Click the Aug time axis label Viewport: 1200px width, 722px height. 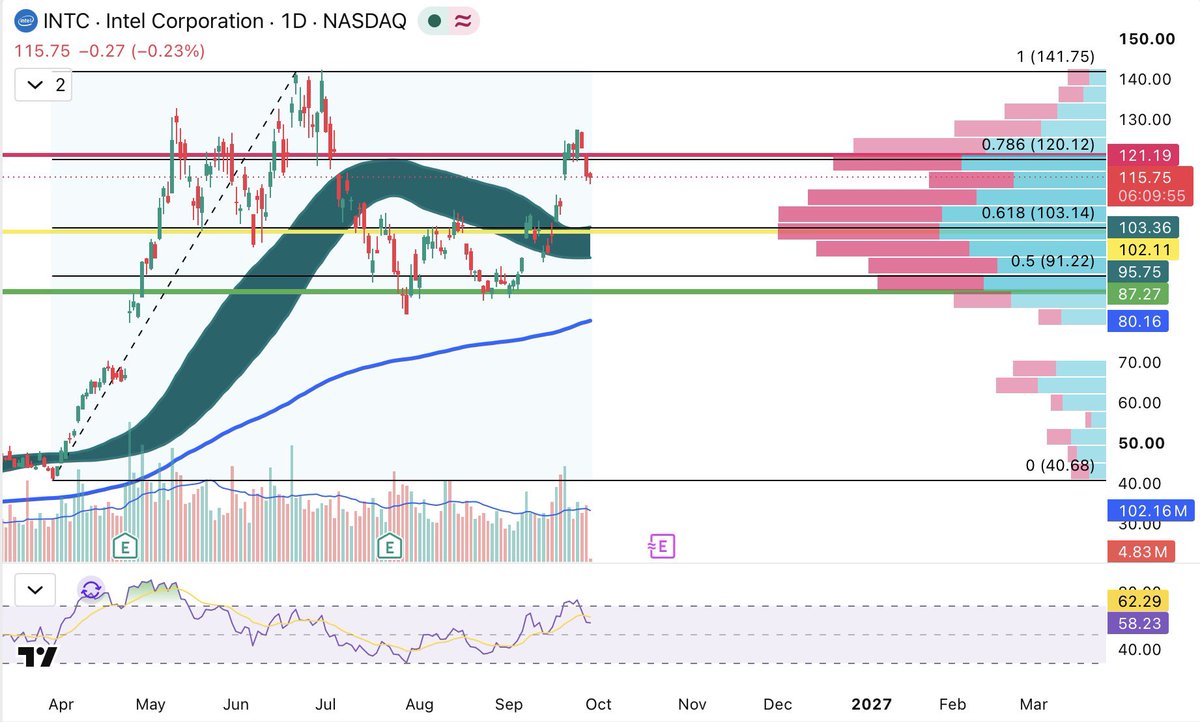coord(420,705)
